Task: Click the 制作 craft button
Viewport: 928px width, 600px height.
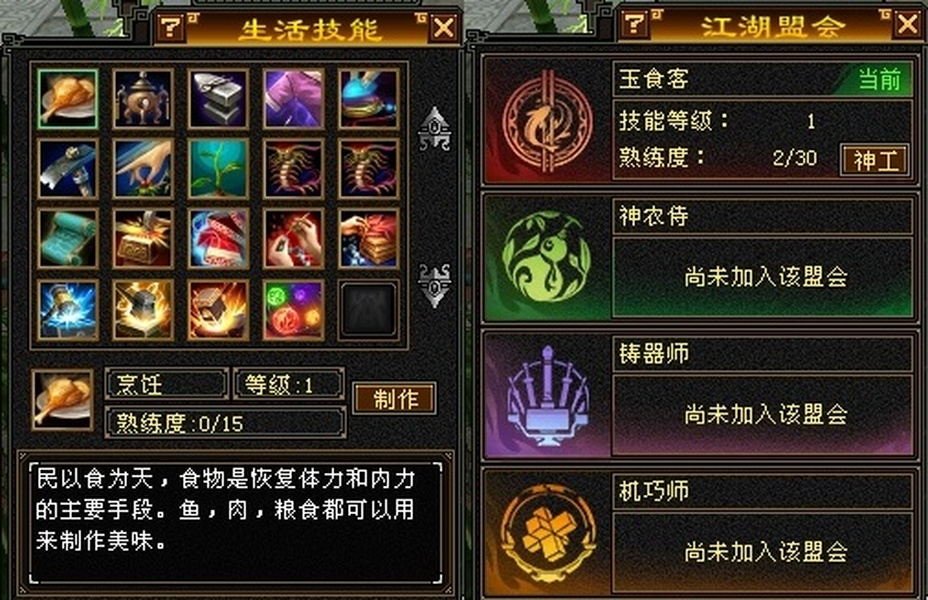Action: click(394, 398)
